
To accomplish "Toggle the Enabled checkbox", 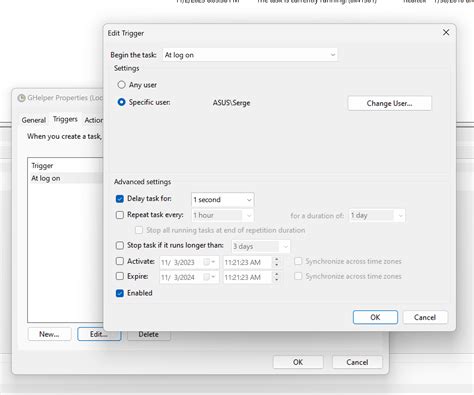I will [x=120, y=293].
